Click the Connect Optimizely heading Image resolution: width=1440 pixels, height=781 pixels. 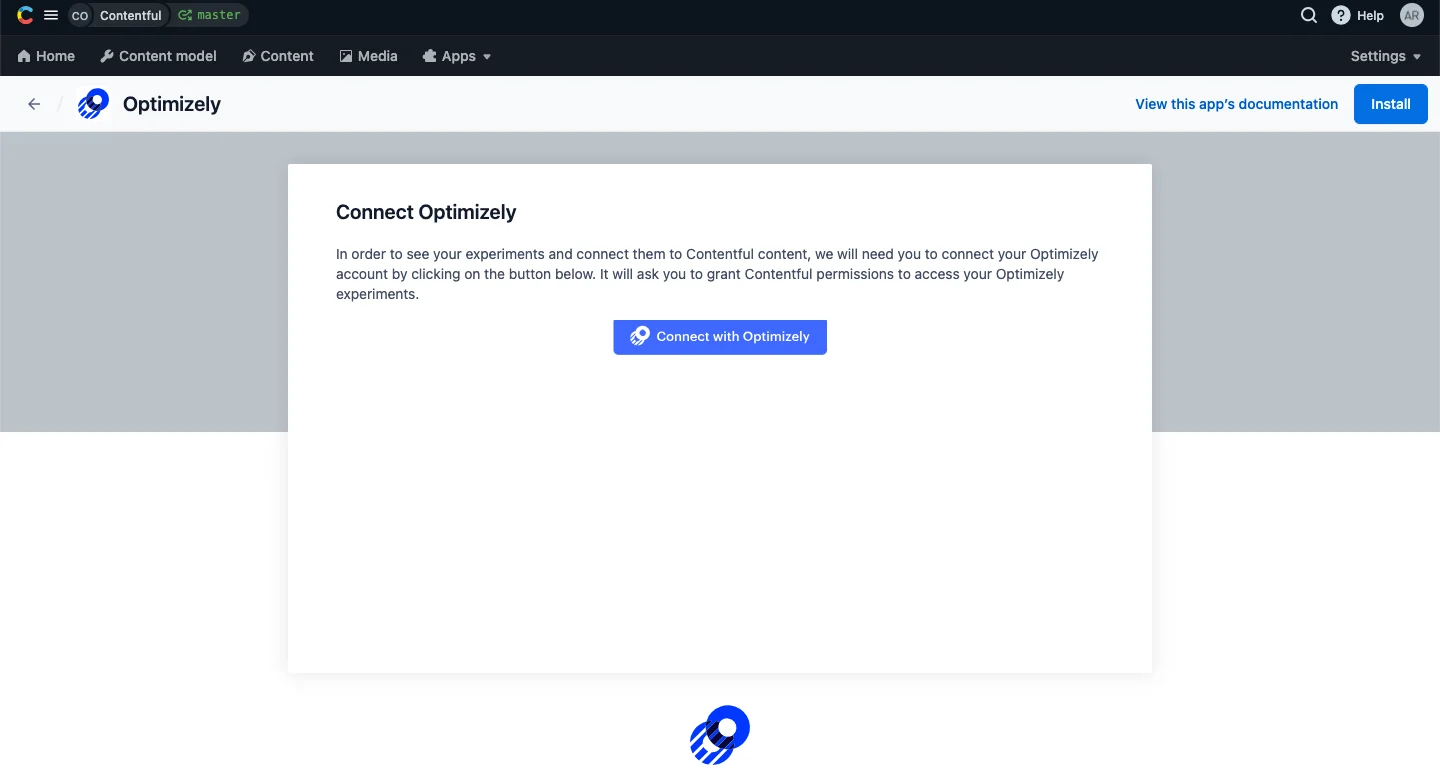tap(426, 212)
